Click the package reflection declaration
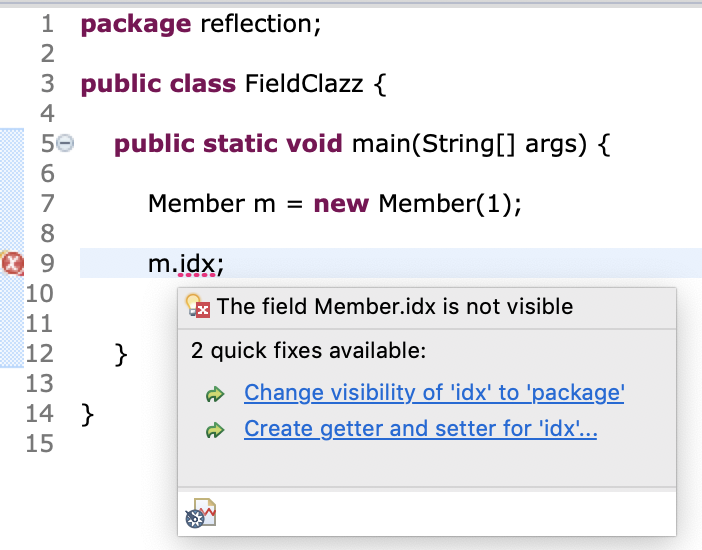Screen dimensions: 702x550 (201, 24)
